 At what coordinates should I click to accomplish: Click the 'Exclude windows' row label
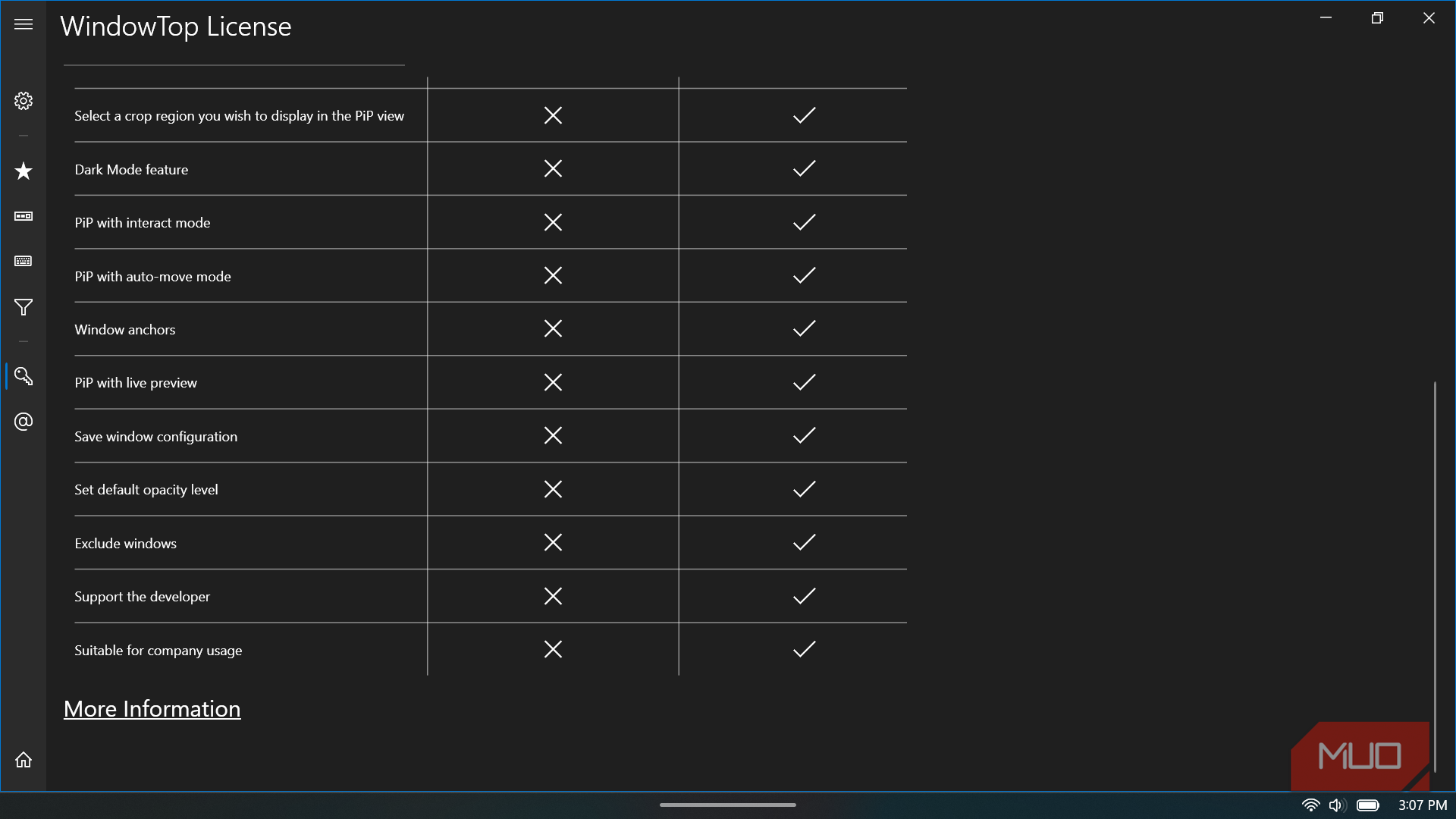125,544
